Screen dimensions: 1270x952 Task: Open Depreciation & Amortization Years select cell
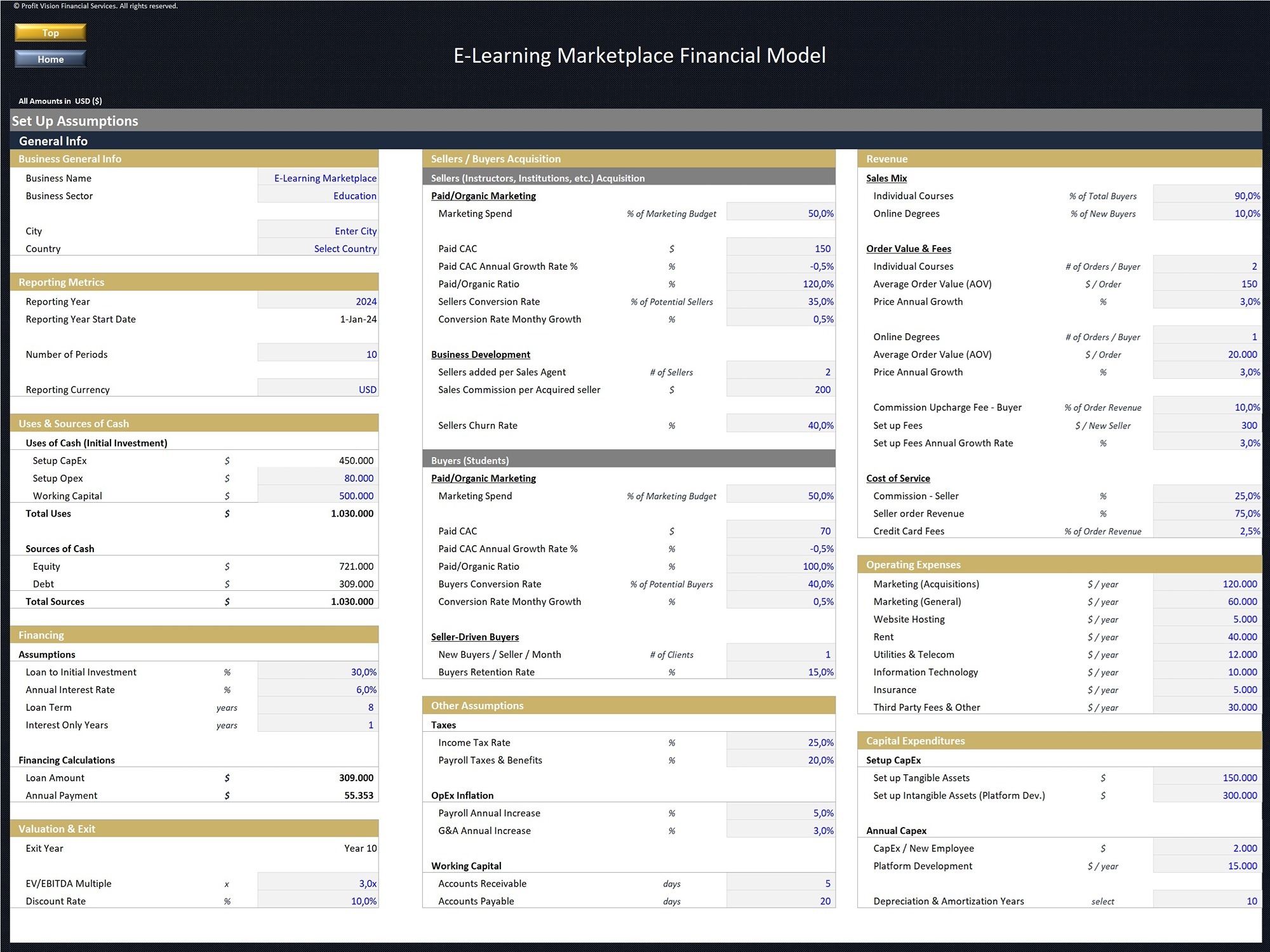tap(1207, 901)
